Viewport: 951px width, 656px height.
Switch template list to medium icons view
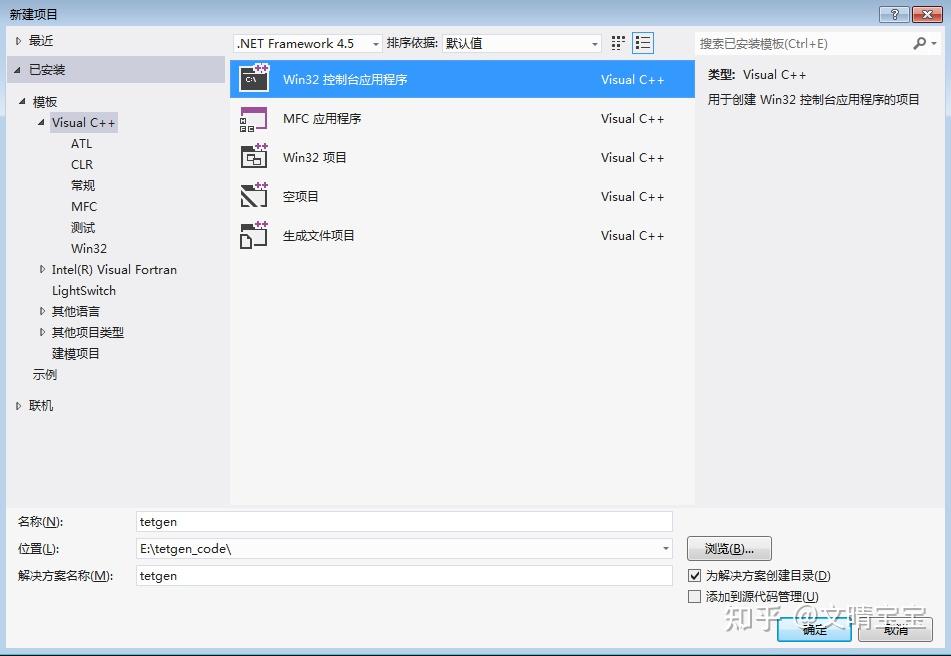click(x=617, y=42)
